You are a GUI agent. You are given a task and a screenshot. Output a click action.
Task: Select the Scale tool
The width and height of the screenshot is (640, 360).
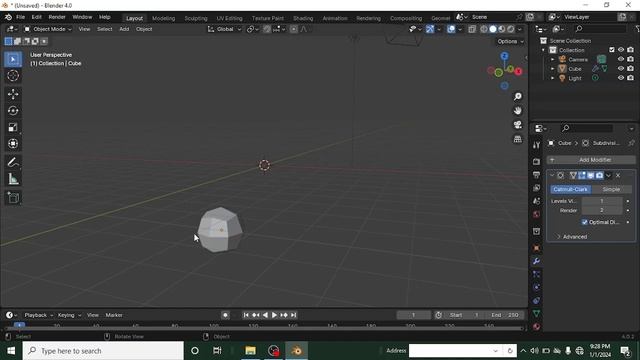click(13, 127)
